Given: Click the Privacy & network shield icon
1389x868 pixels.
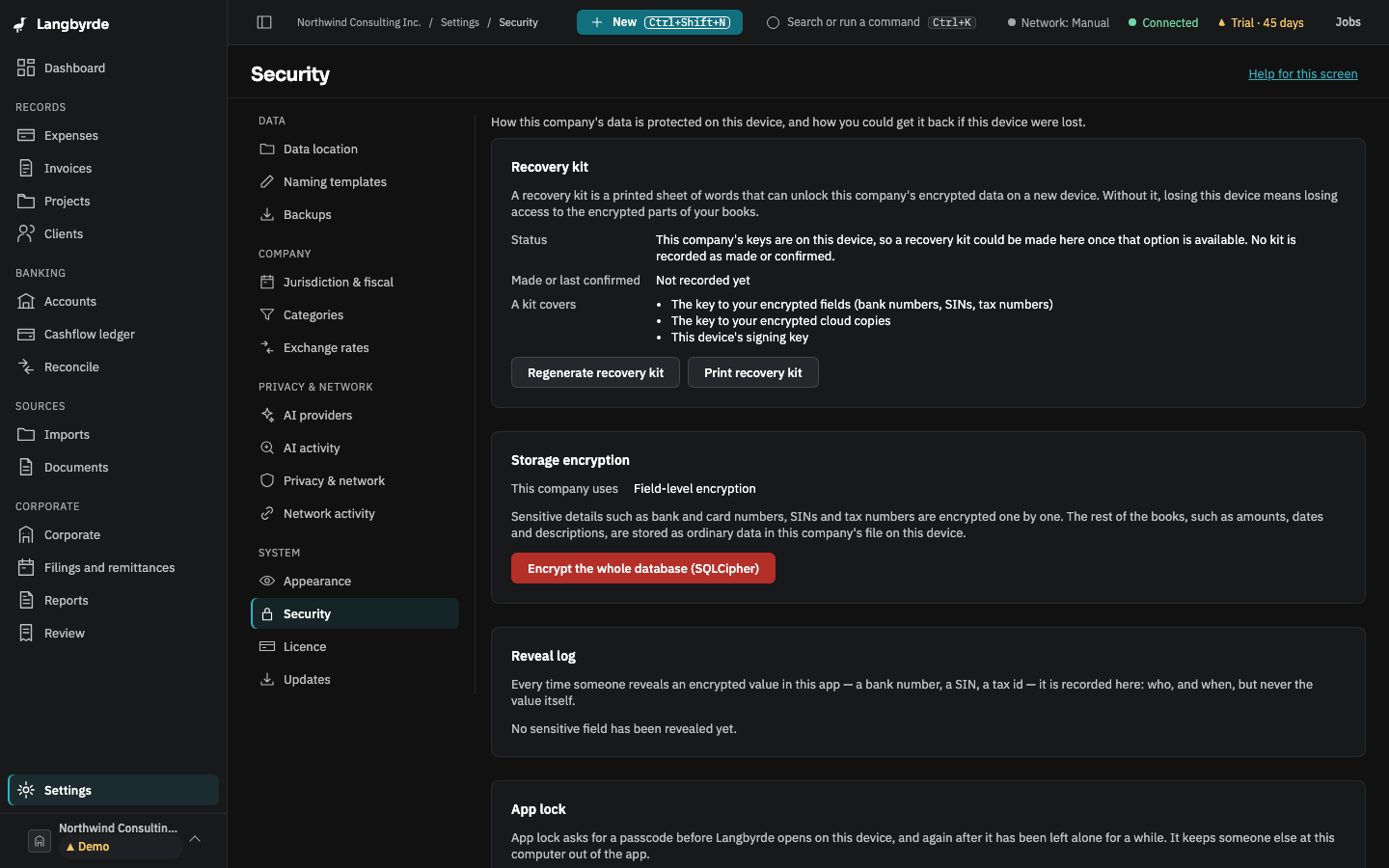Looking at the screenshot, I should coord(267,480).
